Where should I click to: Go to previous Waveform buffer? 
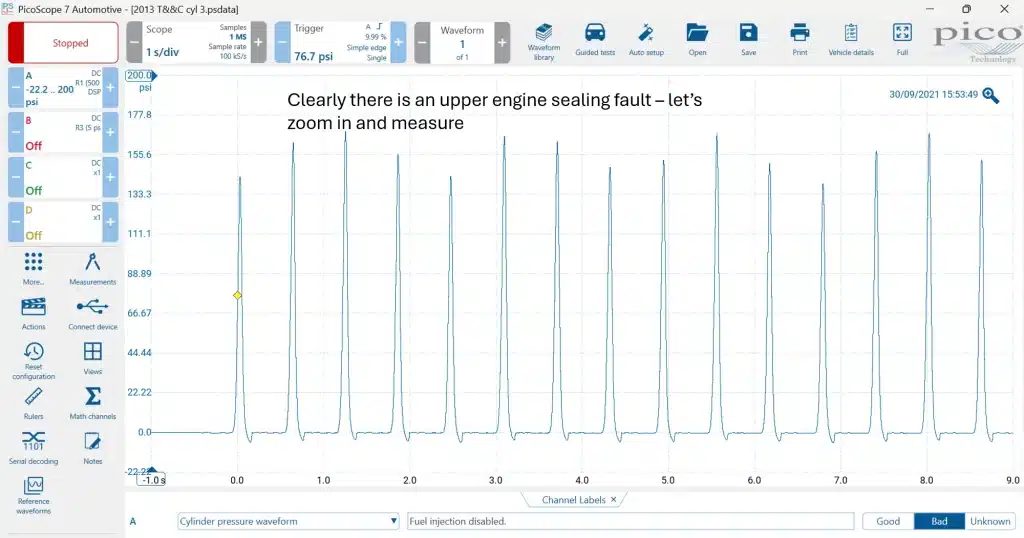pos(423,42)
